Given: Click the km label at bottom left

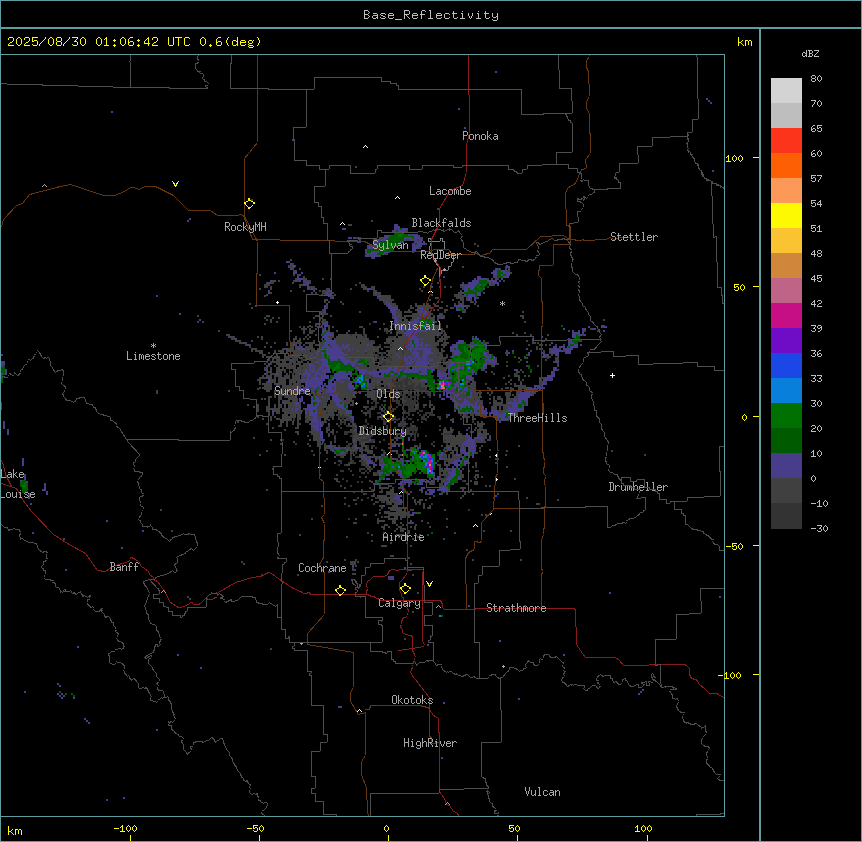Looking at the screenshot, I should (x=15, y=830).
